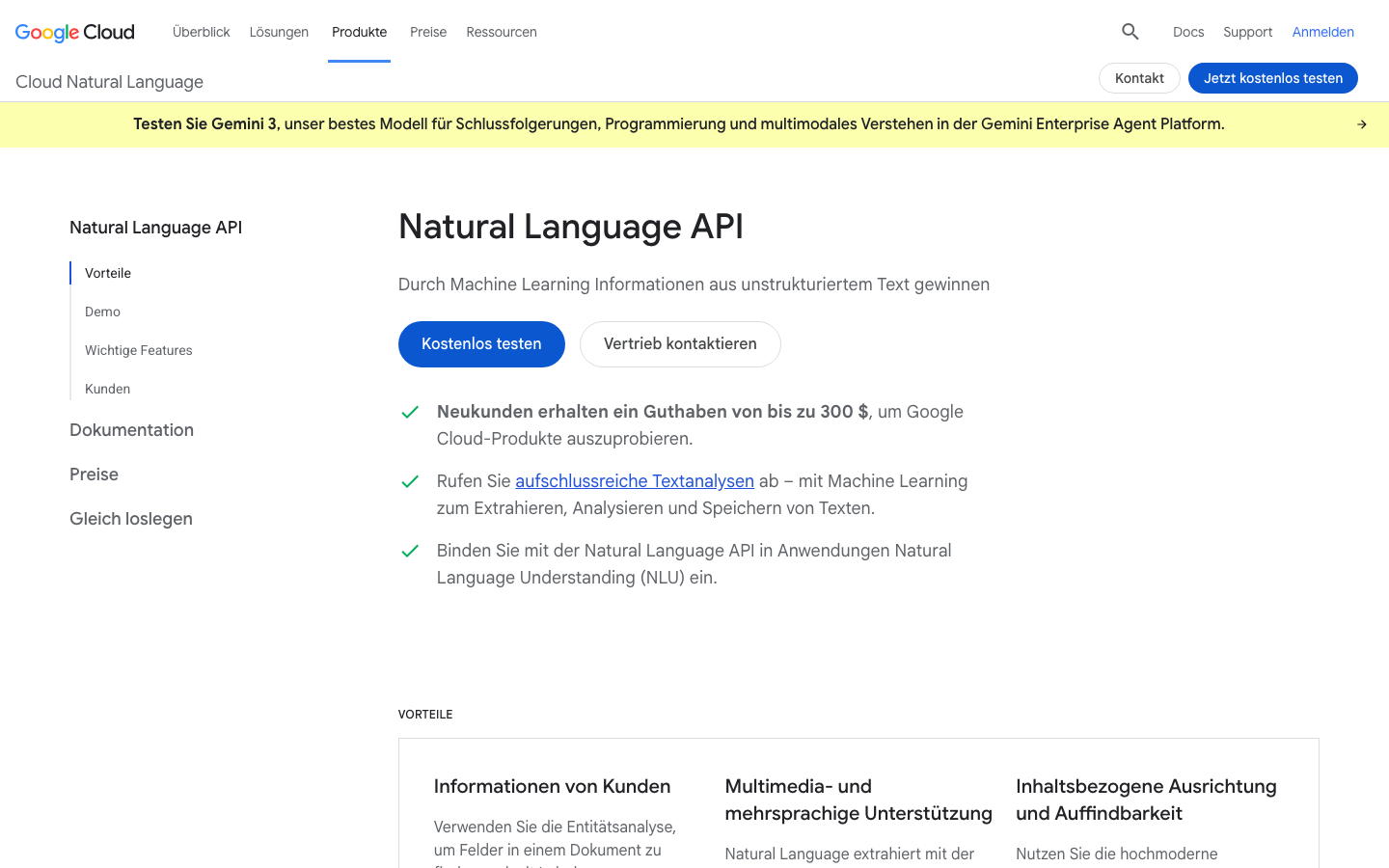
Task: Follow the aufschlussreiche Textanalysen link
Action: click(635, 481)
